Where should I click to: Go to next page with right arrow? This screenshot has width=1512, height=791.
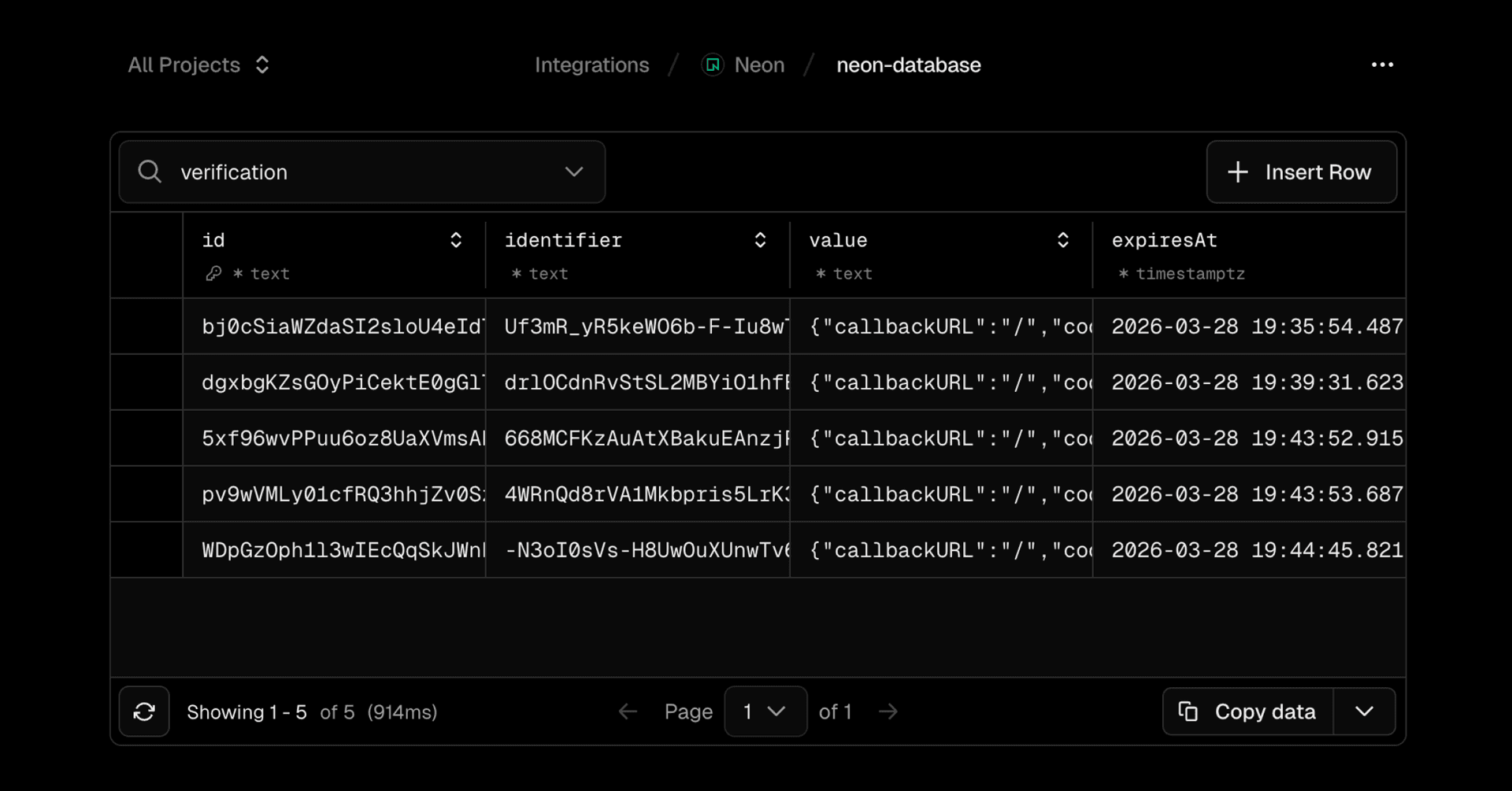[x=888, y=712]
